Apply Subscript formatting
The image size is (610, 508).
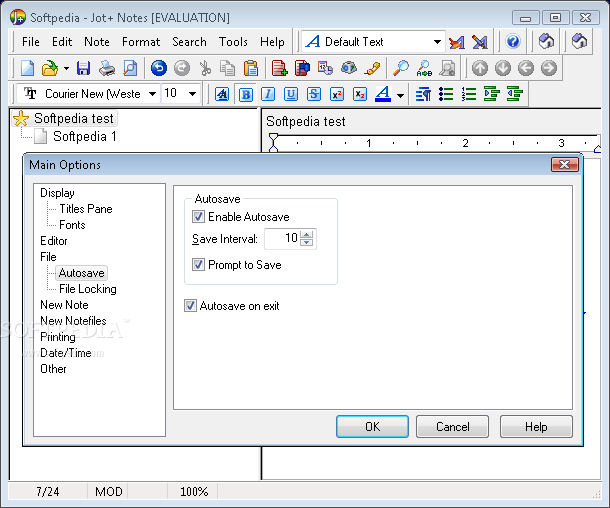(x=360, y=94)
